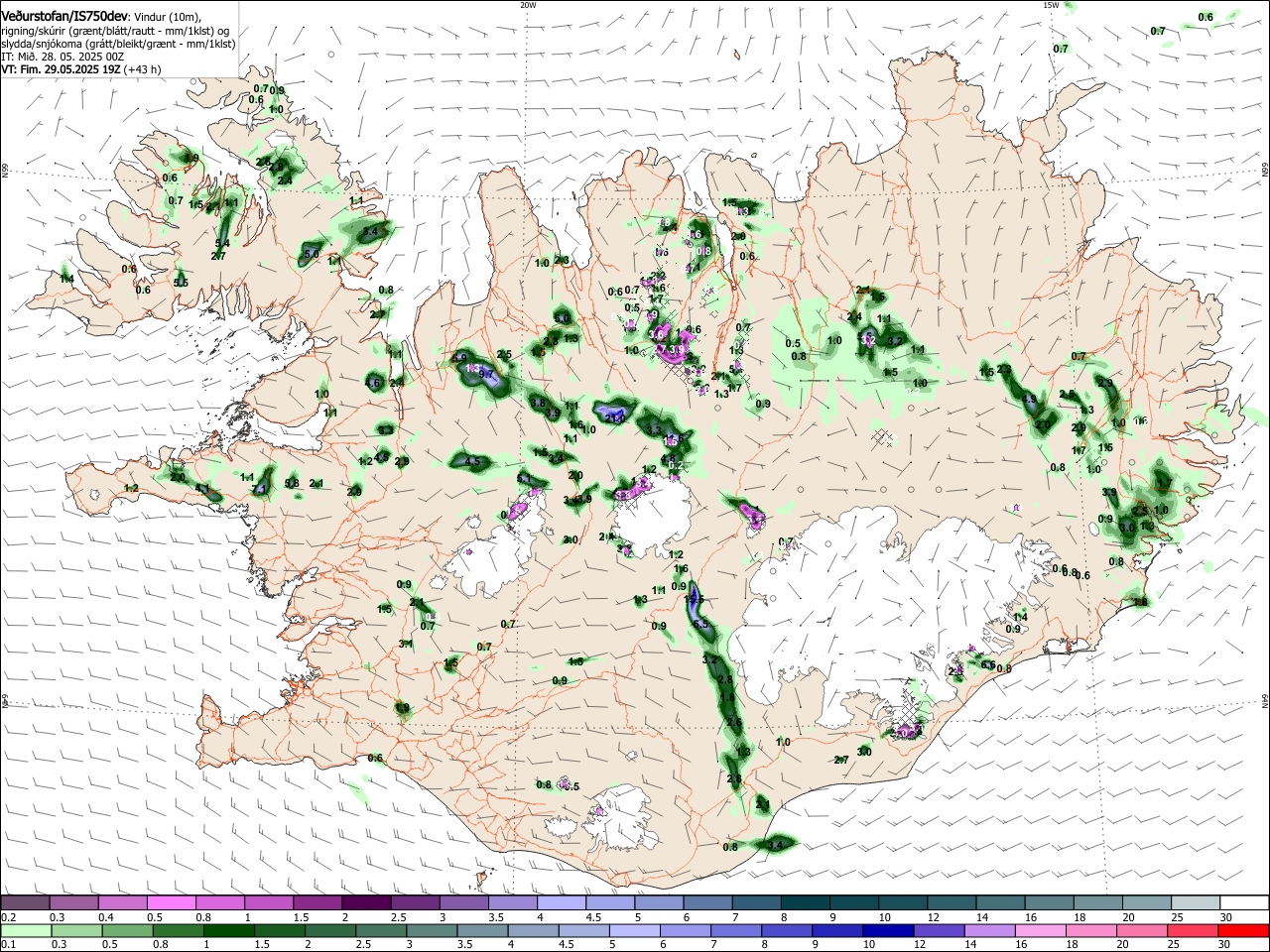Image resolution: width=1270 pixels, height=952 pixels.
Task: Click the deep magenta swatch between 1.5 and 2
Action: click(317, 903)
